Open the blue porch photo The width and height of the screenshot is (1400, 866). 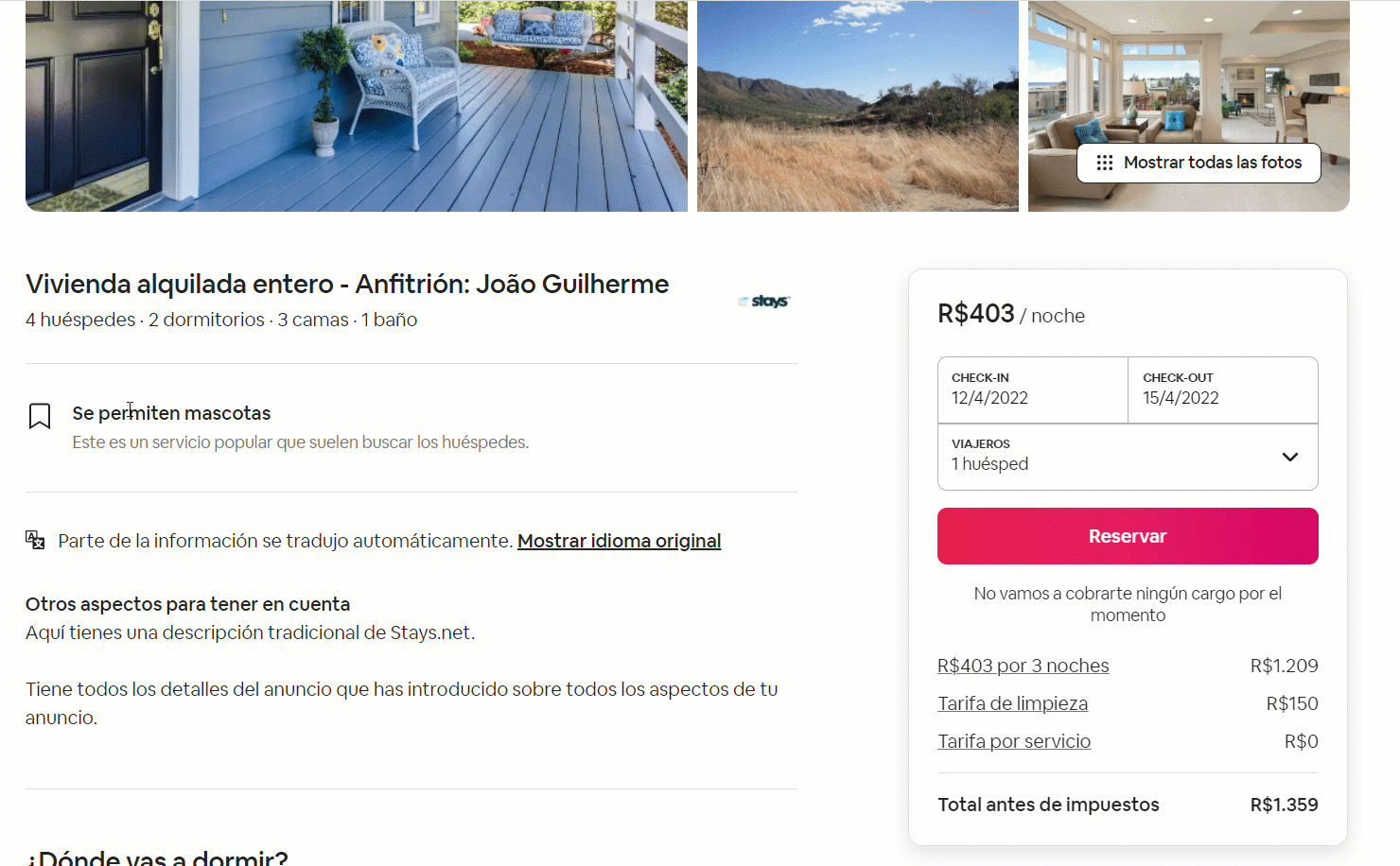[x=357, y=106]
